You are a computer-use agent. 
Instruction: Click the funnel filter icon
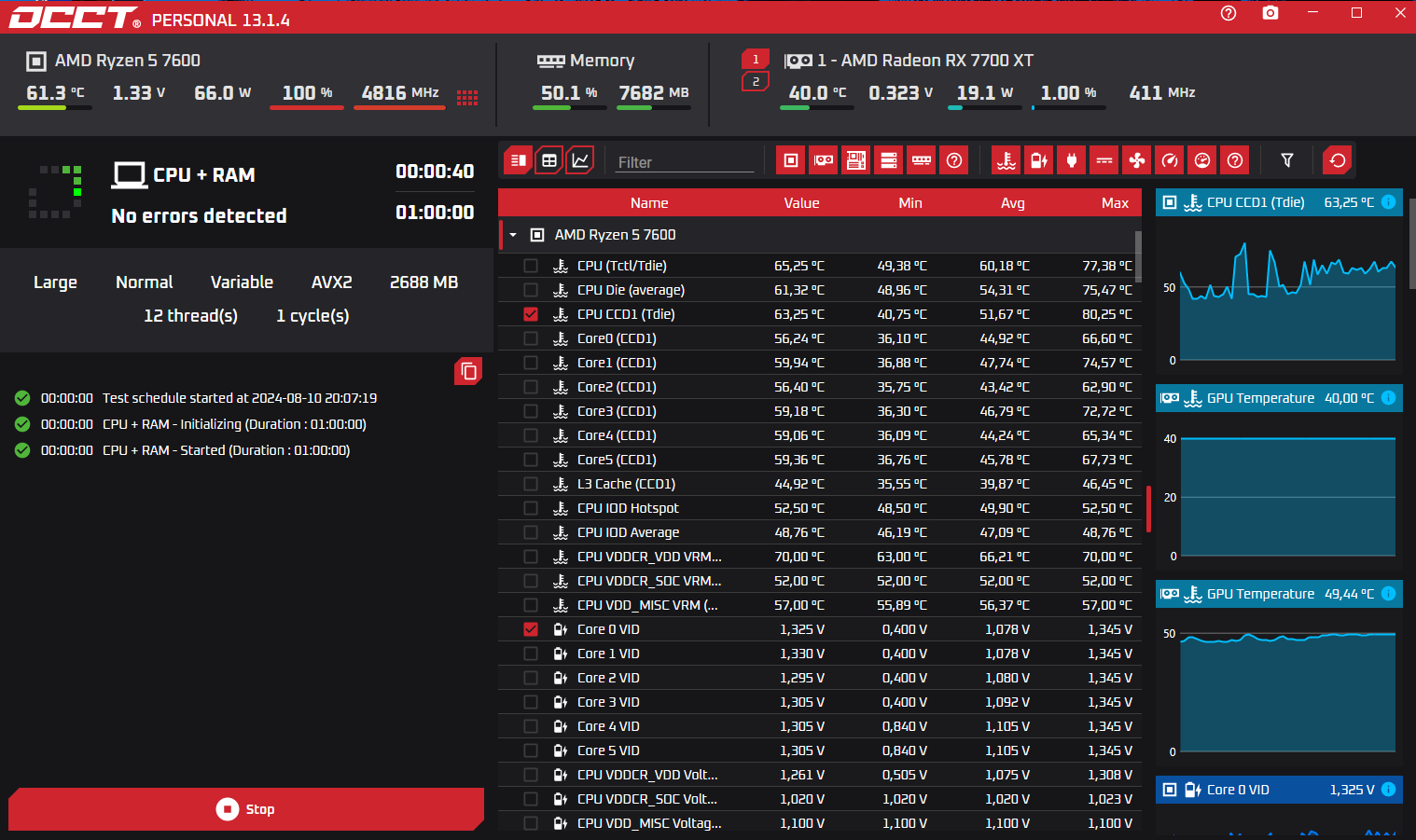1287,160
